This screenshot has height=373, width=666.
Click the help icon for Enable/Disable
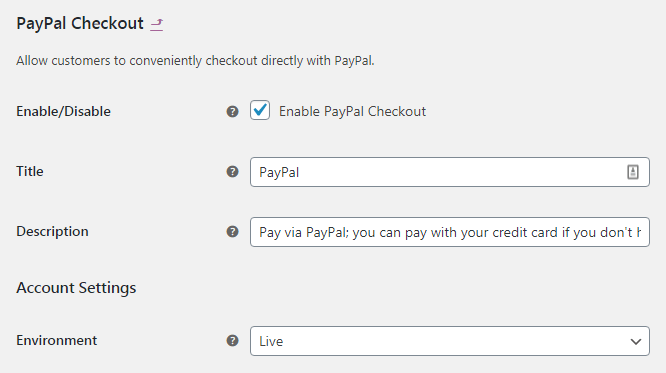[232, 112]
